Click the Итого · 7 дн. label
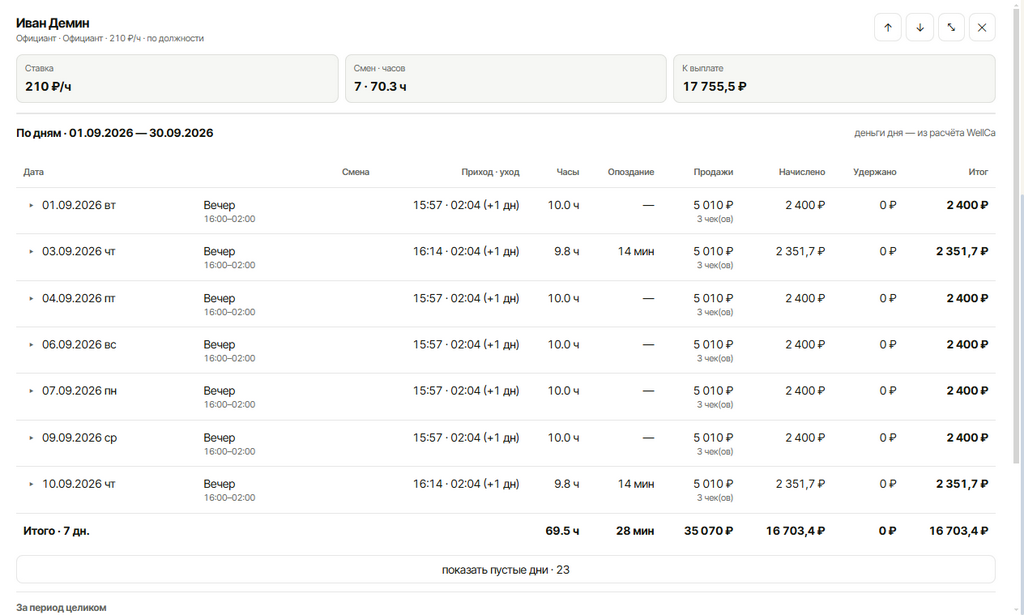 tap(56, 531)
